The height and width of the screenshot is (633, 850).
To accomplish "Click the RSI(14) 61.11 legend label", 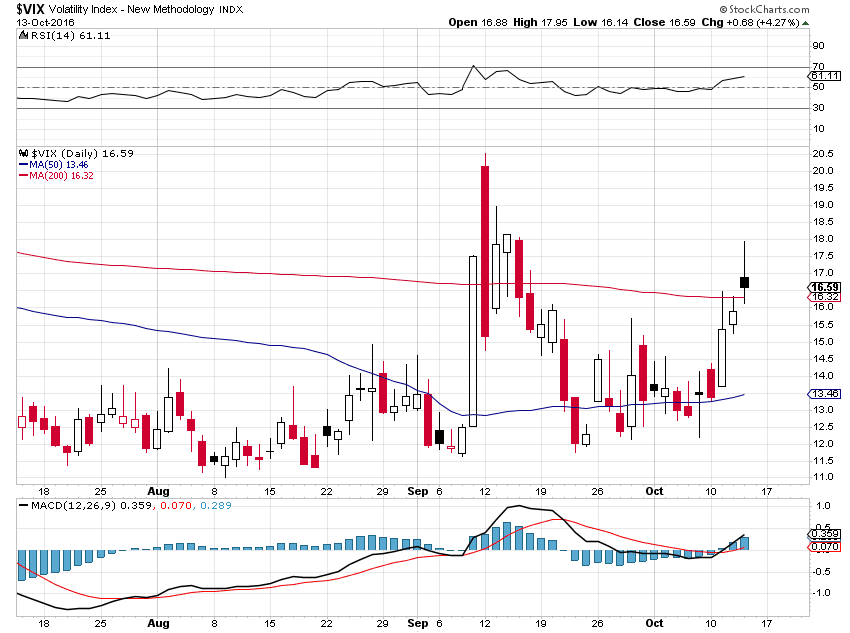I will pos(70,35).
